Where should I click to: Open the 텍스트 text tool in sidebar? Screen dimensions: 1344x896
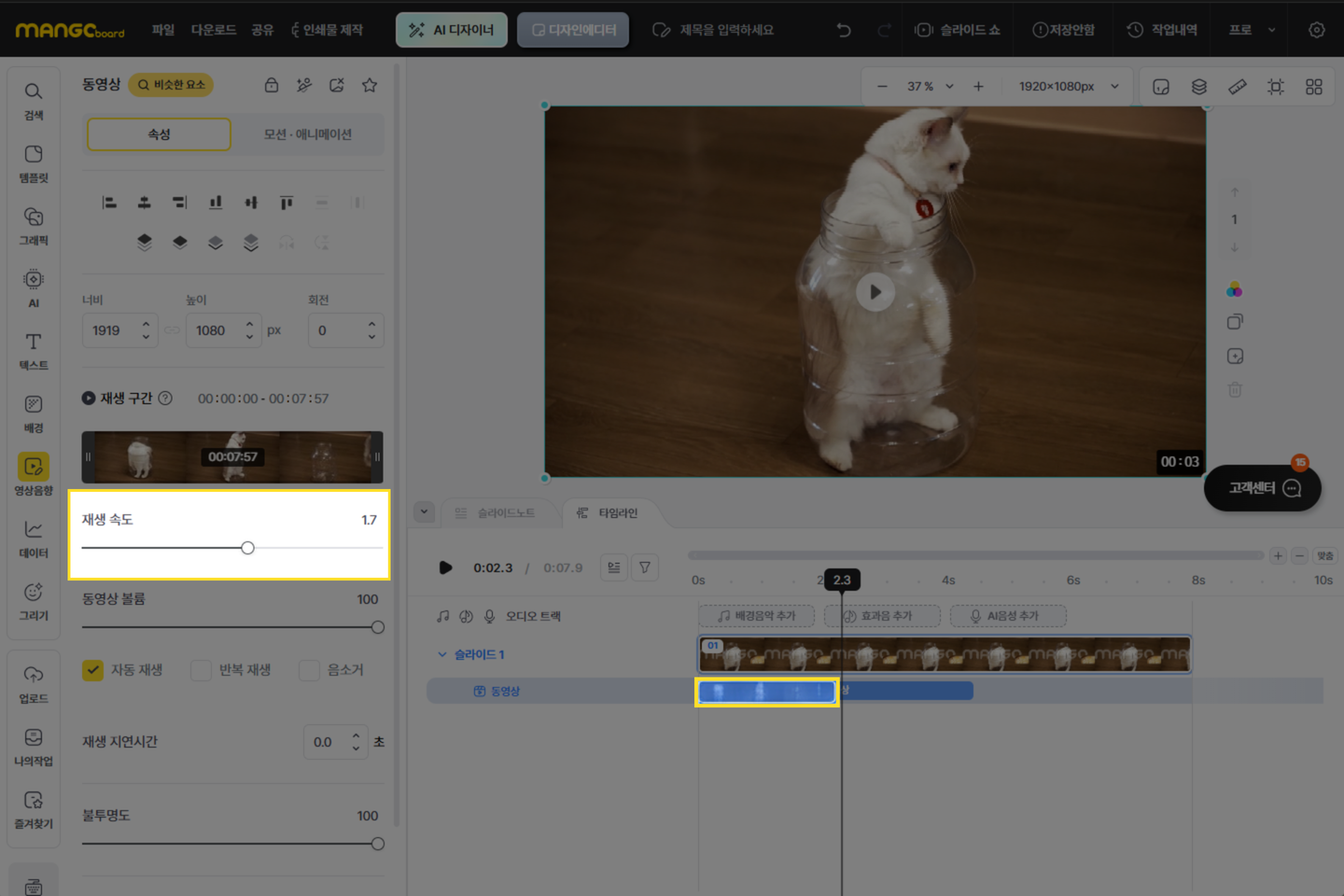tap(34, 351)
